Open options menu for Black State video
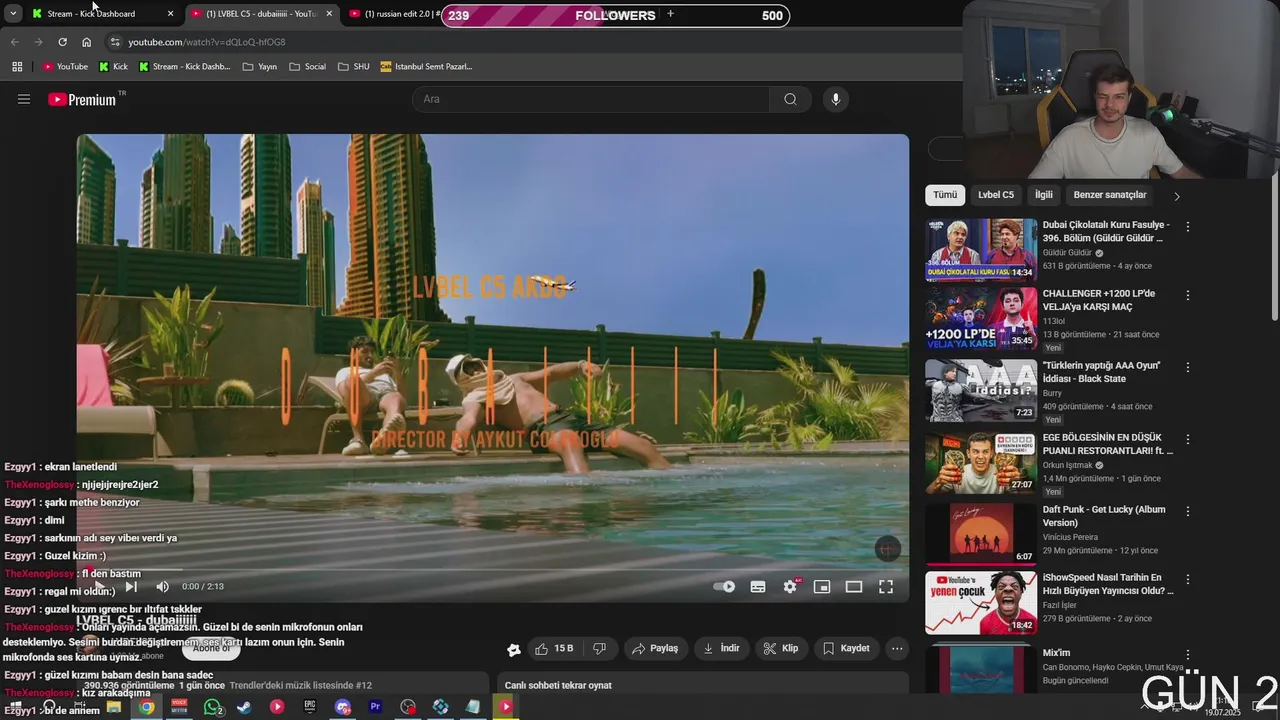The width and height of the screenshot is (1280, 720). tap(1188, 367)
